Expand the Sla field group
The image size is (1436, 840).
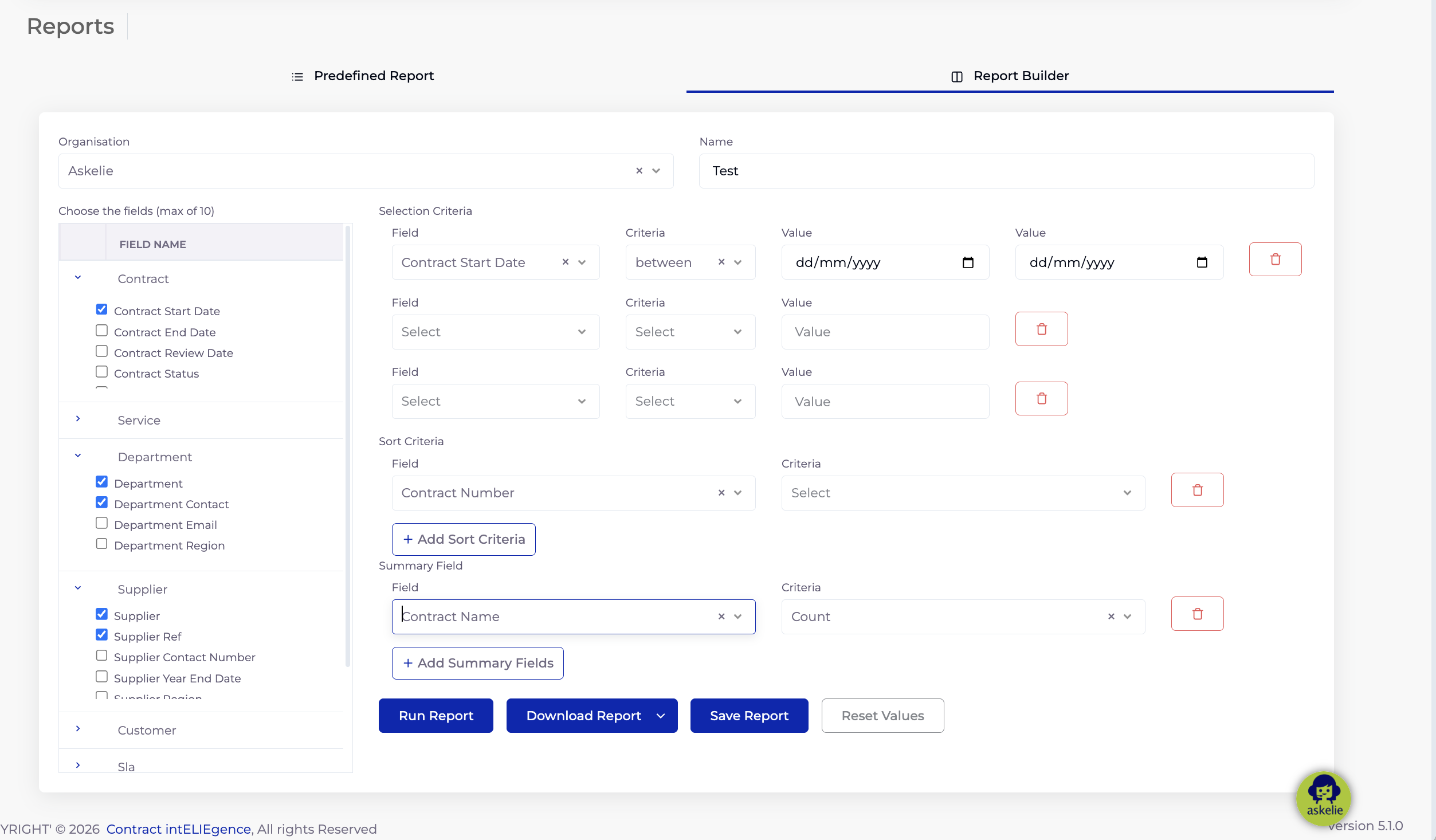(x=78, y=766)
